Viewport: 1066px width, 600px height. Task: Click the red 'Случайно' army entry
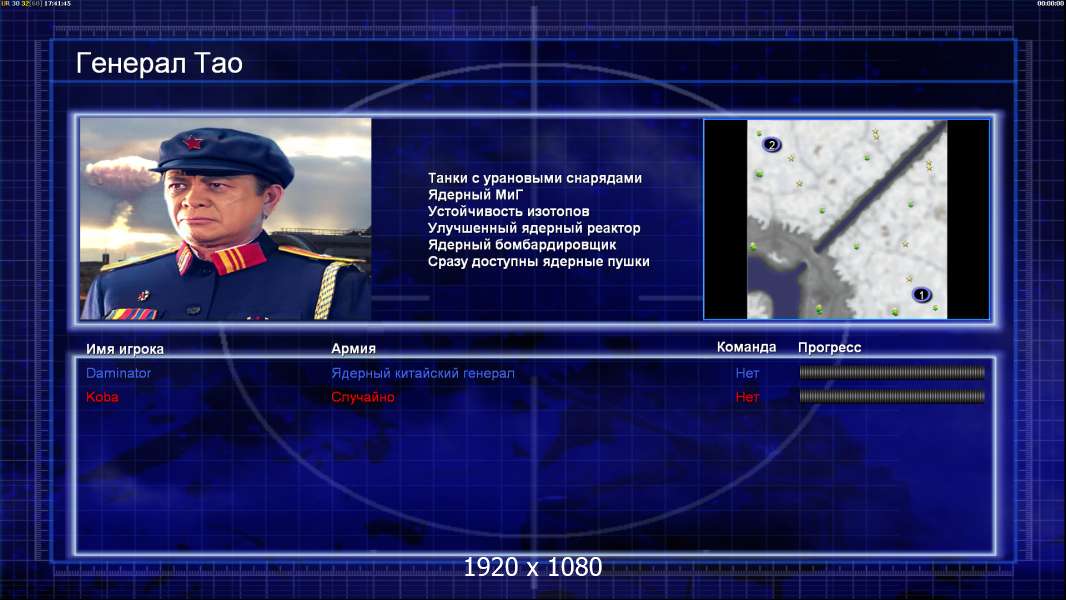coord(362,397)
